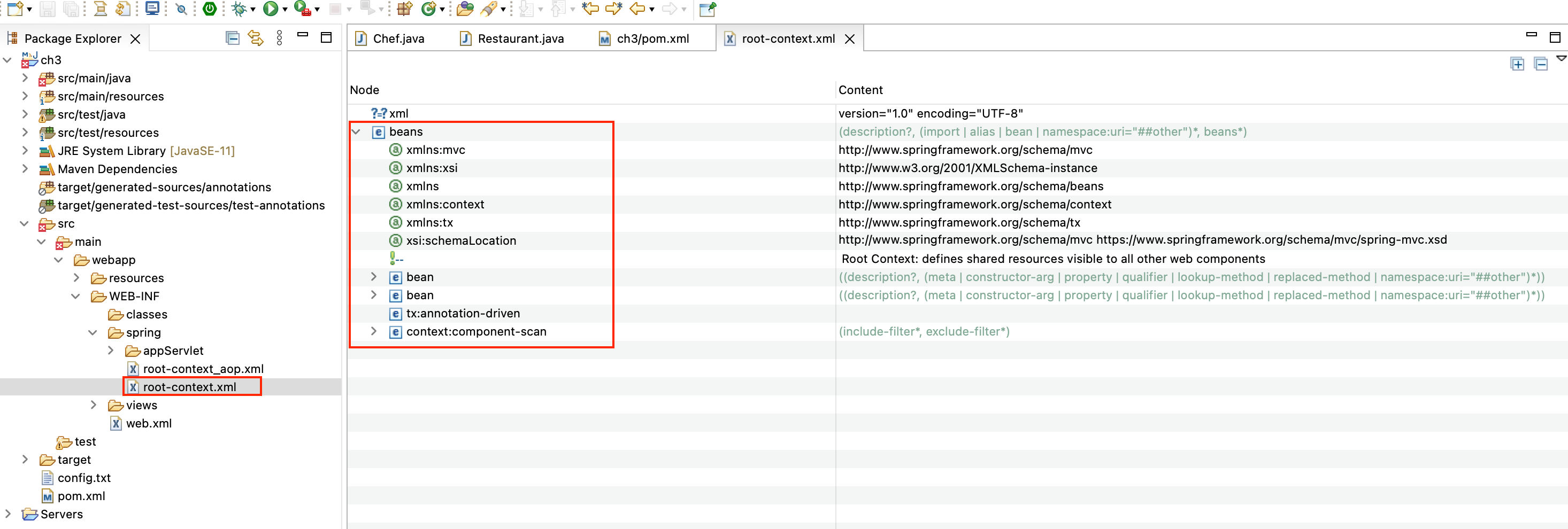Click the Open Type folder icon
Image resolution: width=1568 pixels, height=529 pixels.
(465, 9)
